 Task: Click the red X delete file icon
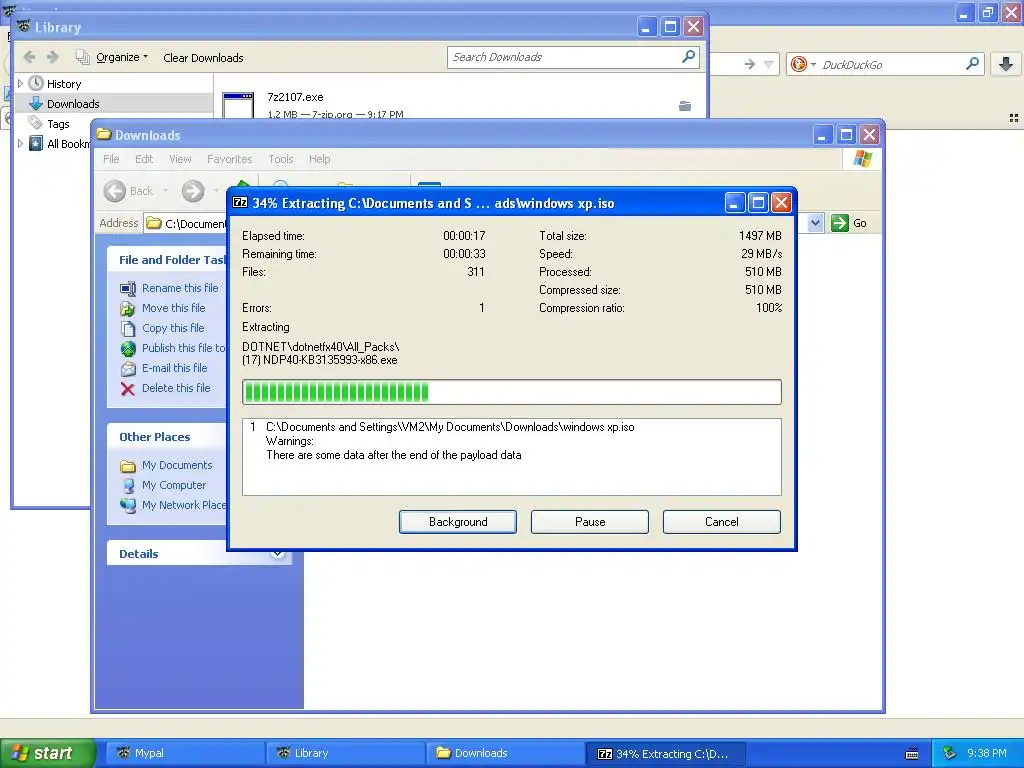(128, 389)
